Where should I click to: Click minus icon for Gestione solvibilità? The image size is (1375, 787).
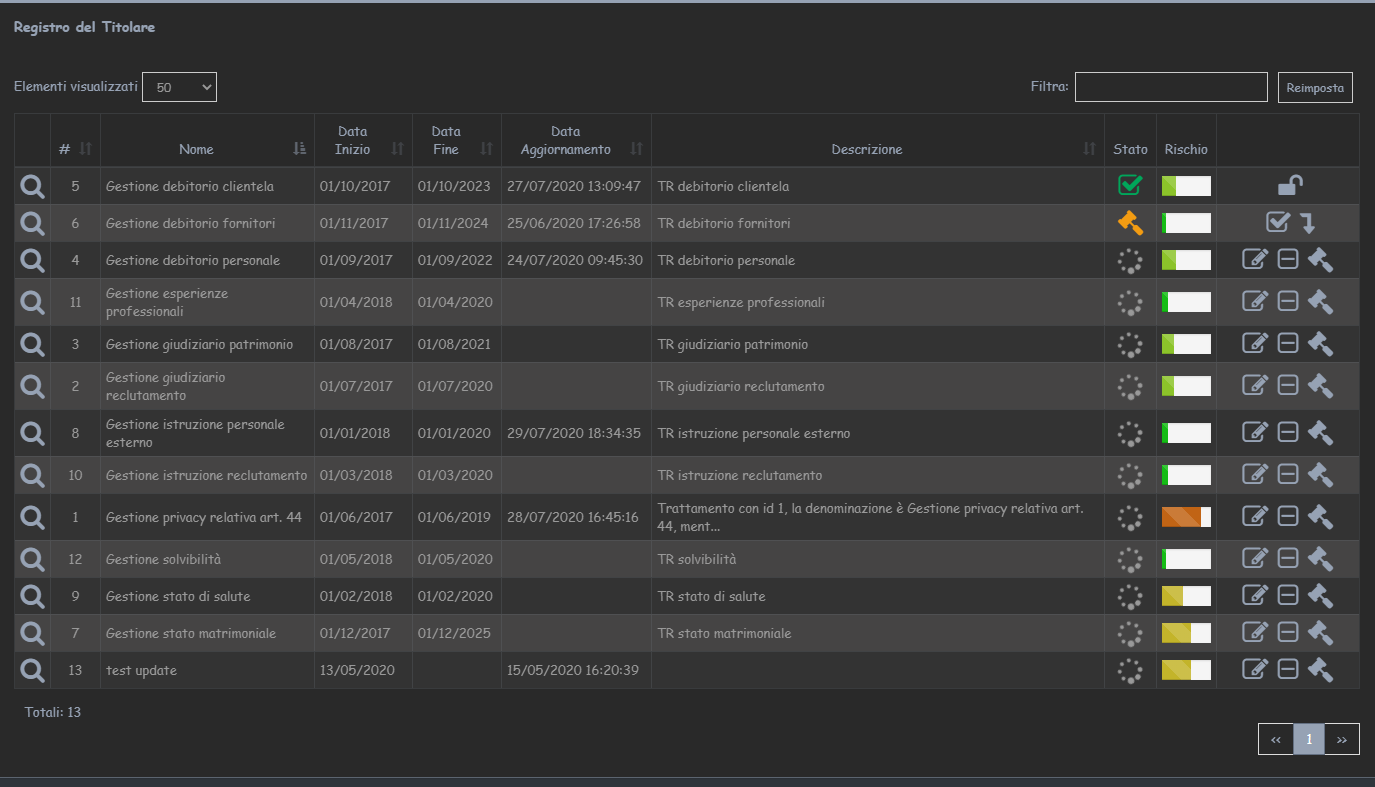1288,559
